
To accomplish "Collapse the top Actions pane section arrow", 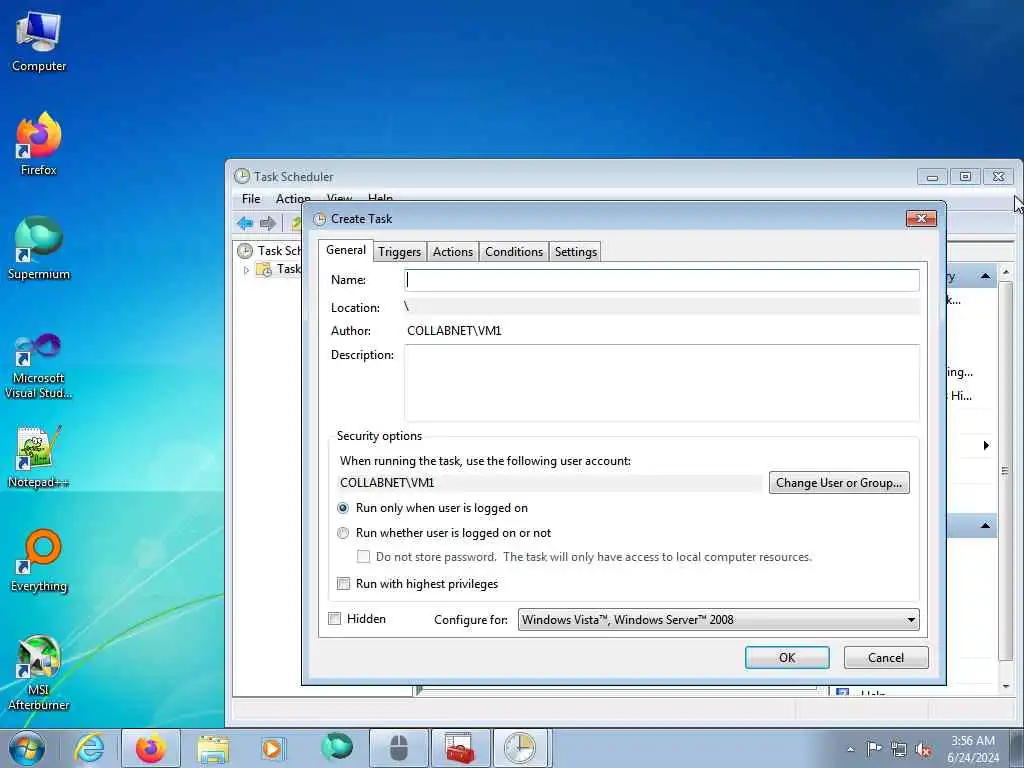I will pyautogui.click(x=985, y=276).
